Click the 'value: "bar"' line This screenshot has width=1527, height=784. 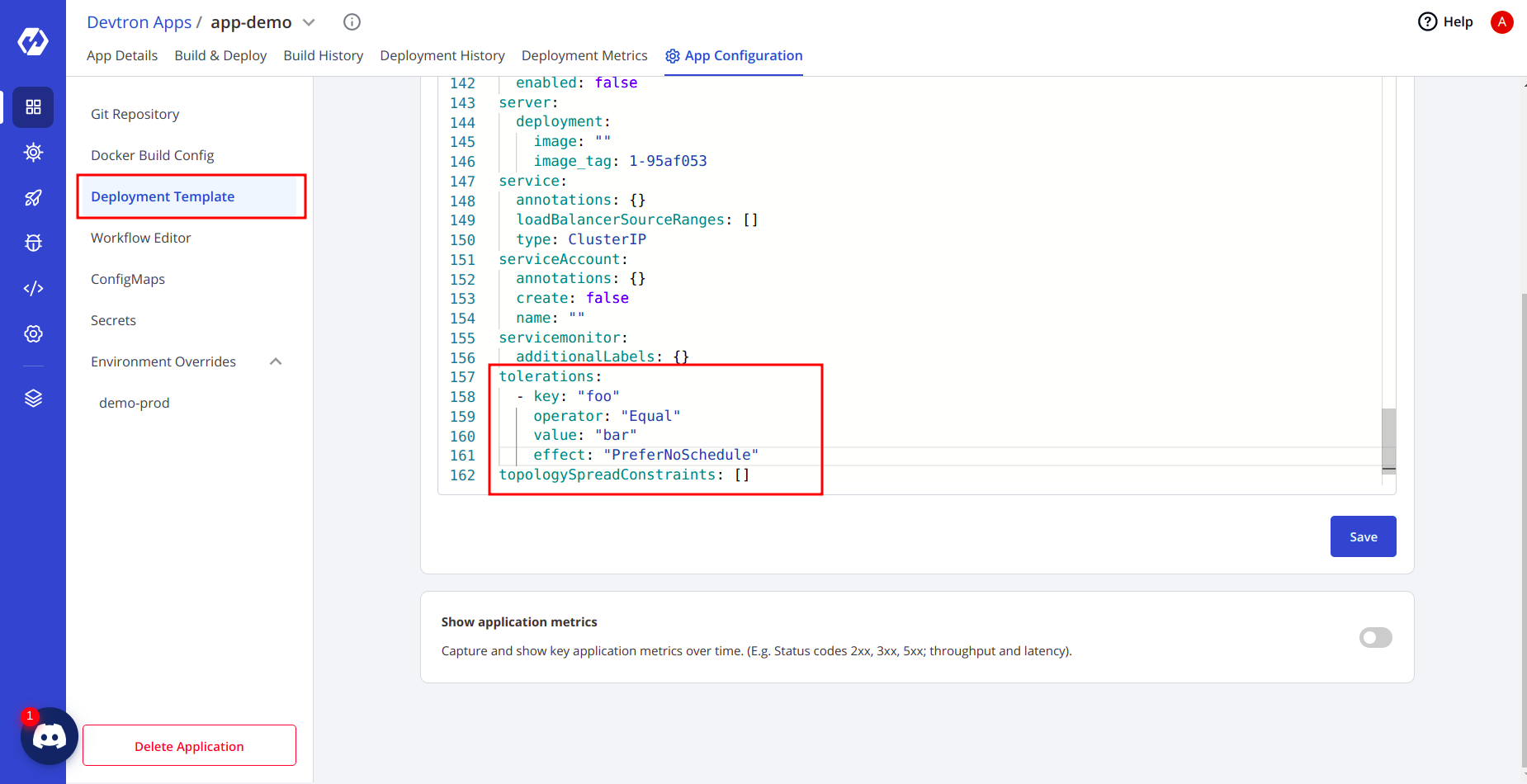(585, 435)
